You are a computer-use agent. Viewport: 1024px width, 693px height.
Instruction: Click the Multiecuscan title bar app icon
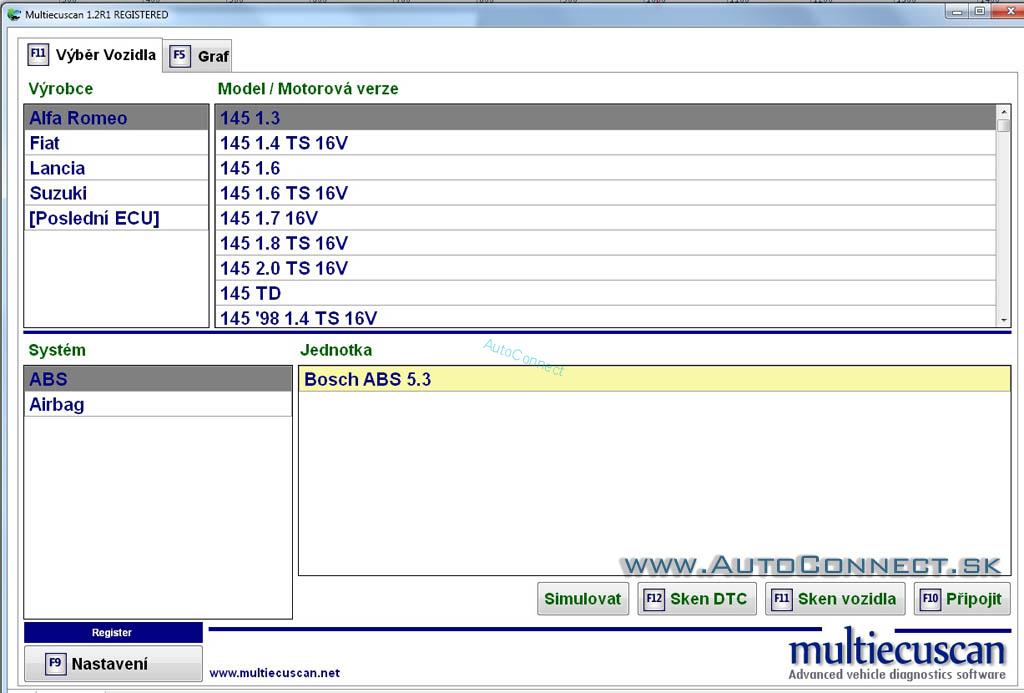click(x=14, y=14)
